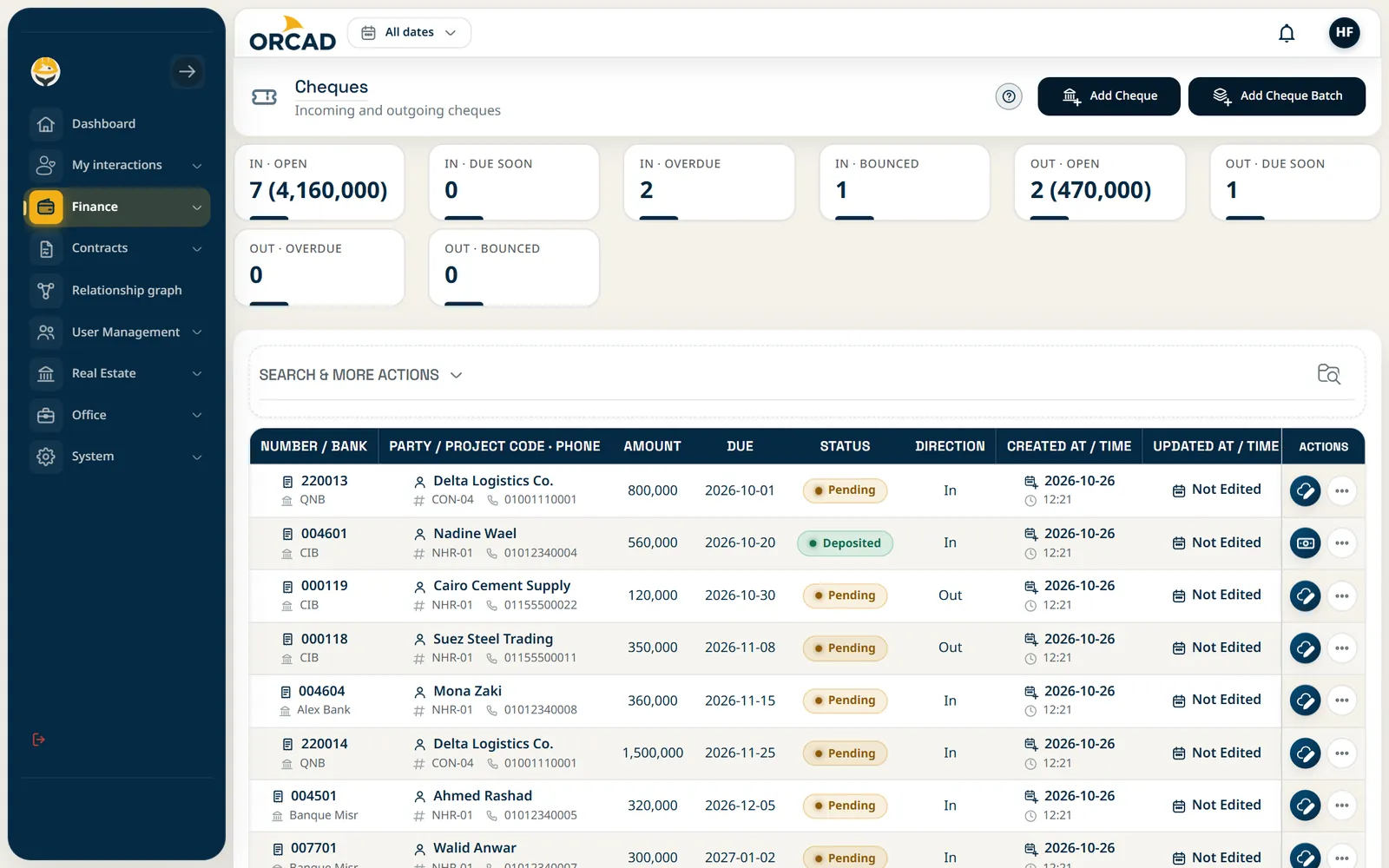
Task: Open the Relationship graph page
Action: pyautogui.click(x=117, y=290)
